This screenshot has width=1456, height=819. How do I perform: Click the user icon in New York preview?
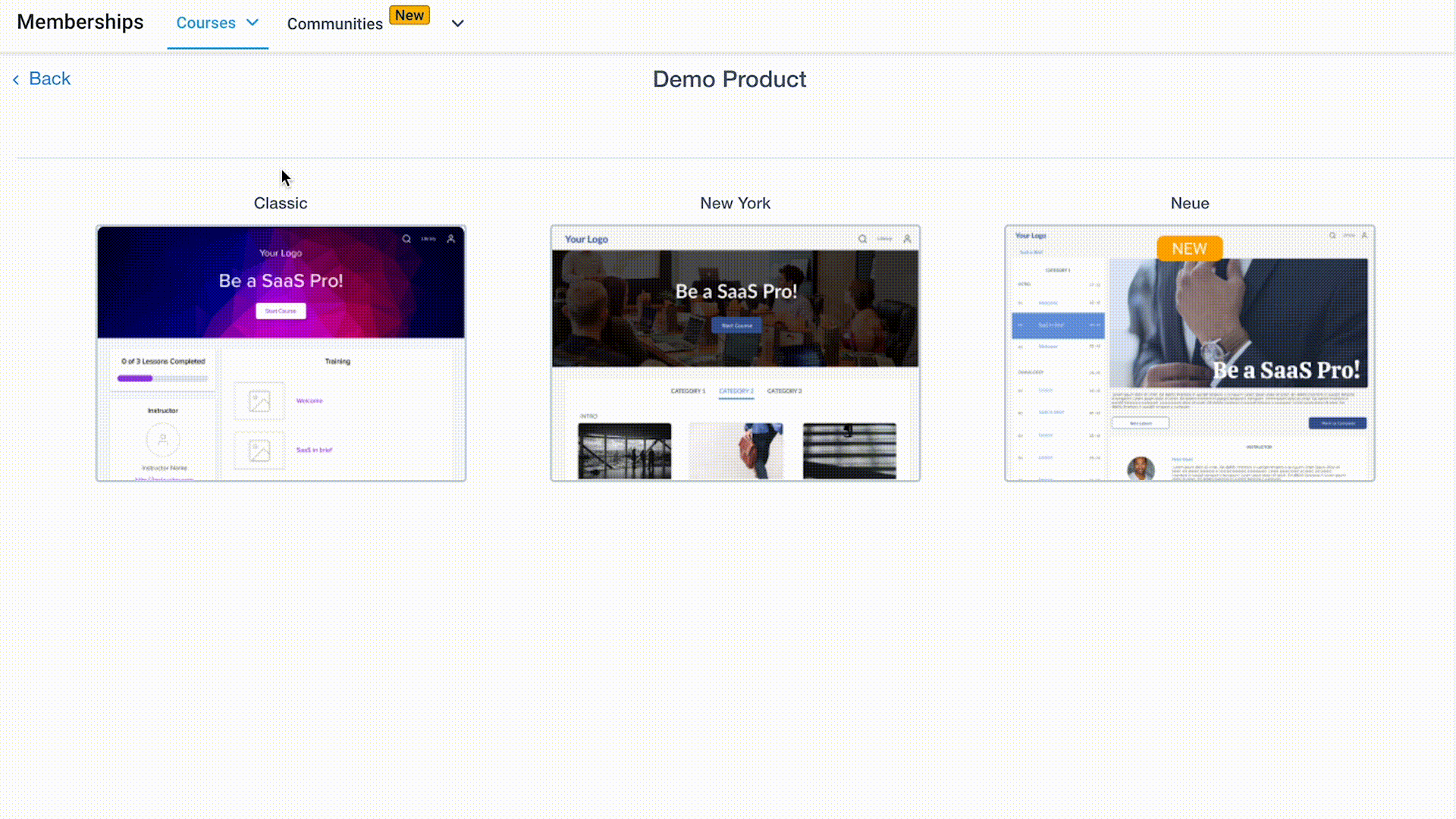point(907,239)
